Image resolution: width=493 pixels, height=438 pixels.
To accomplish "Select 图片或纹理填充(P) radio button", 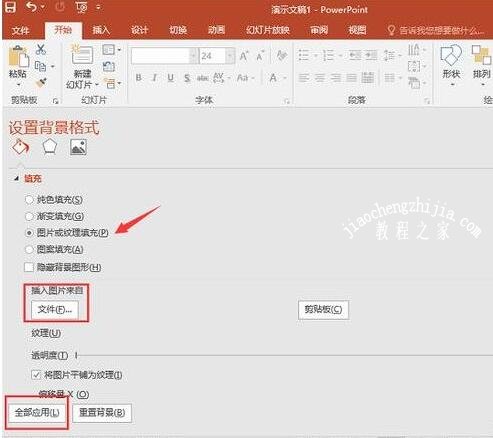I will [29, 233].
